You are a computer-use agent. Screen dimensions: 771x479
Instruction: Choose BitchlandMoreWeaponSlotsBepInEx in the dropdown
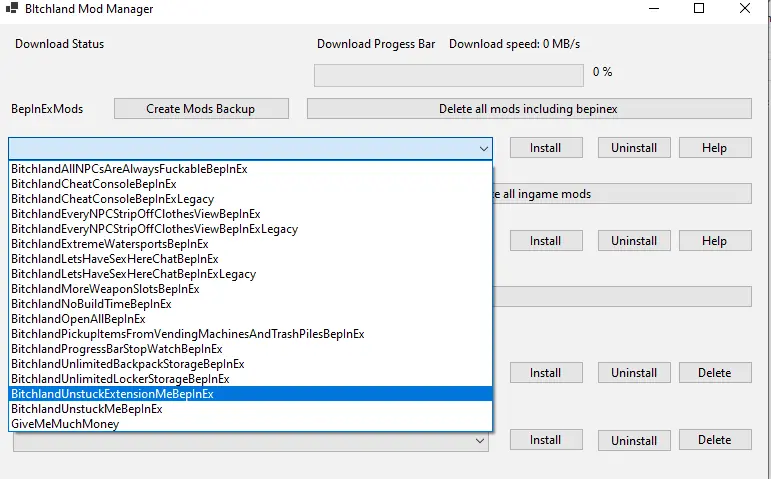click(250, 289)
